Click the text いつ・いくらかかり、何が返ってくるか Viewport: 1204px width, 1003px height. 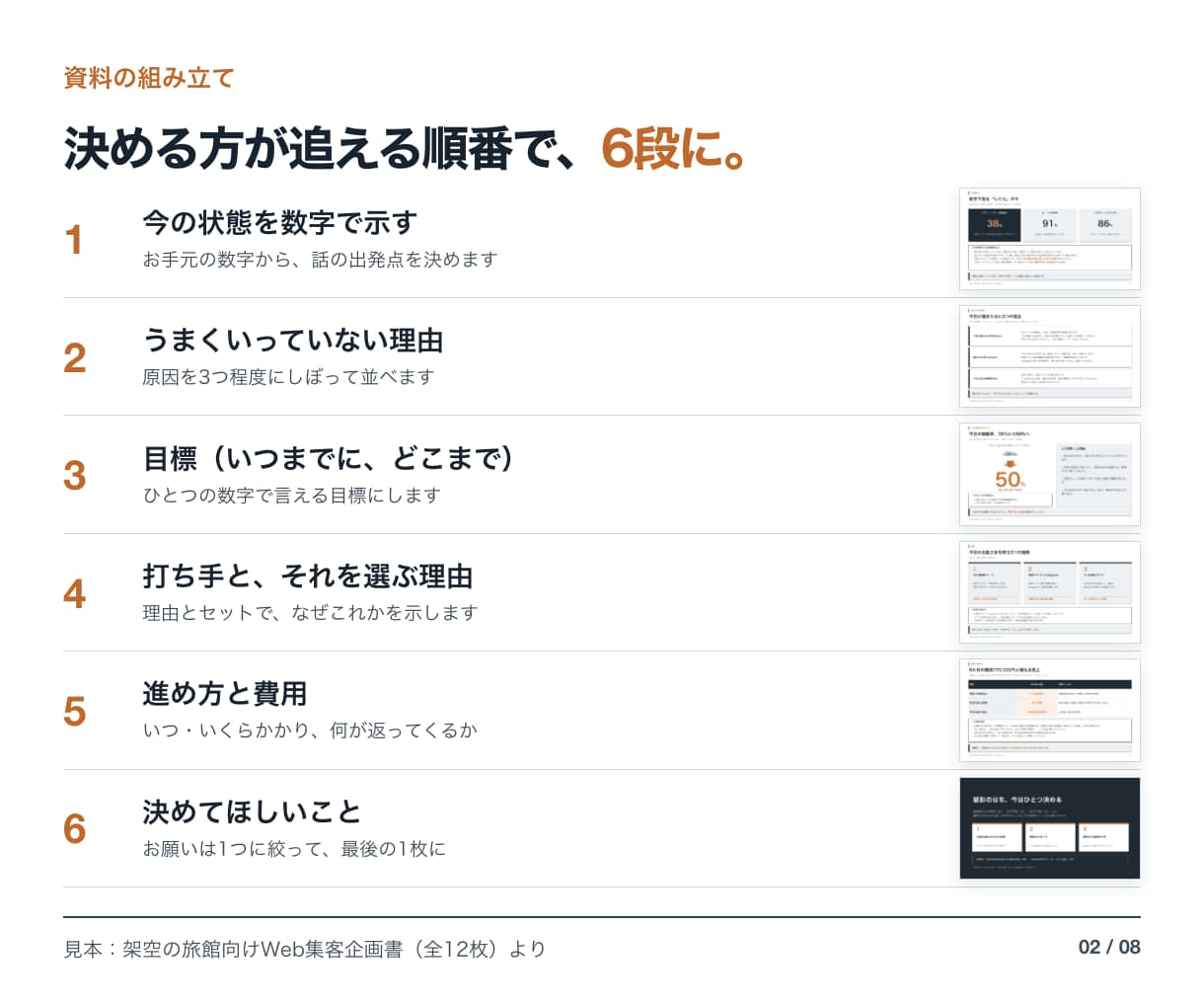[x=310, y=731]
